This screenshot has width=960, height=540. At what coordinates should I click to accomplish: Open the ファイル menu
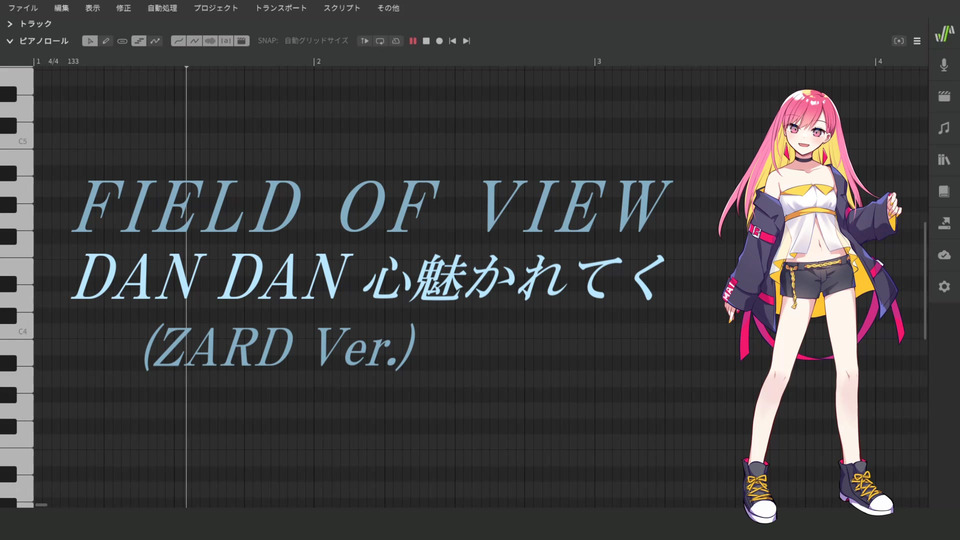click(23, 8)
